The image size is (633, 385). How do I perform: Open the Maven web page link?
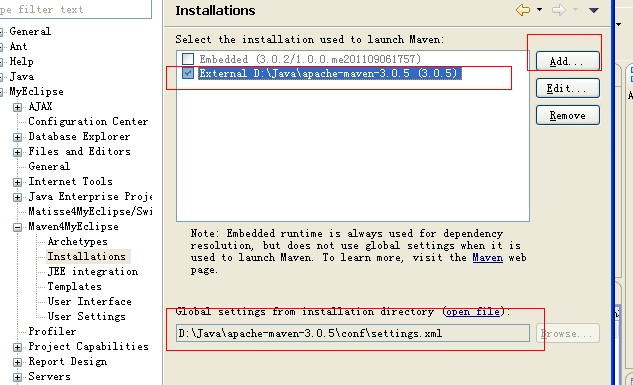click(x=488, y=257)
